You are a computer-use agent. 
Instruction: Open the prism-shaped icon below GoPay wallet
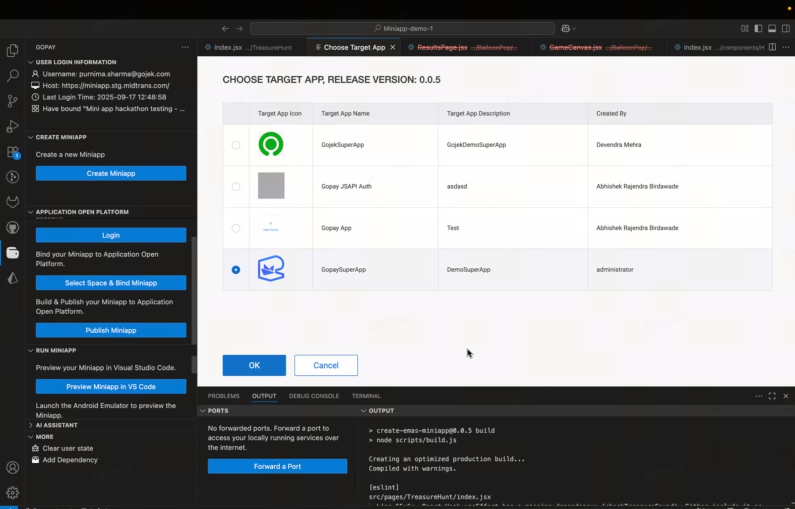pyautogui.click(x=13, y=278)
